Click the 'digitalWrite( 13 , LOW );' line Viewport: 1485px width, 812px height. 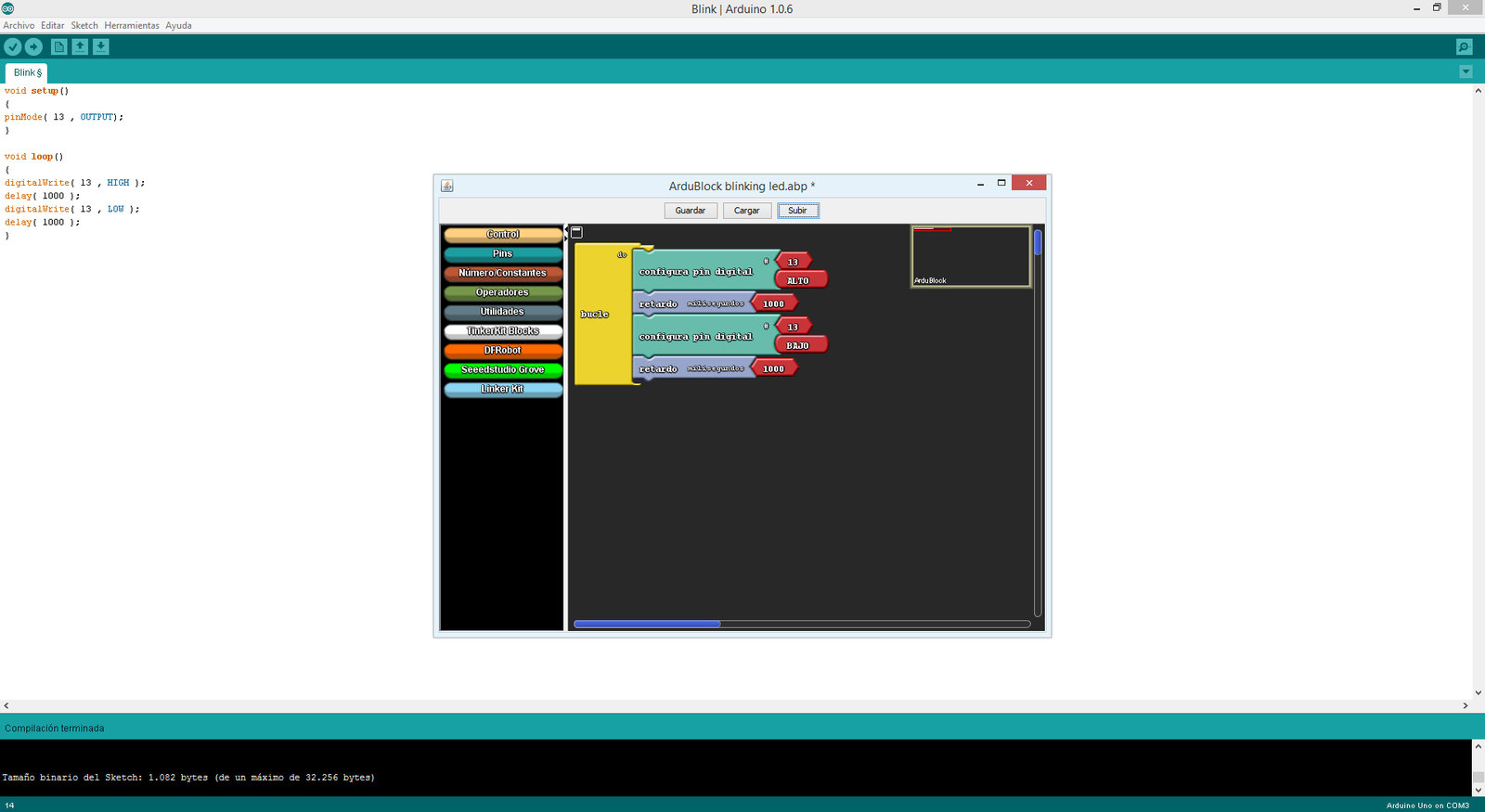coord(71,209)
